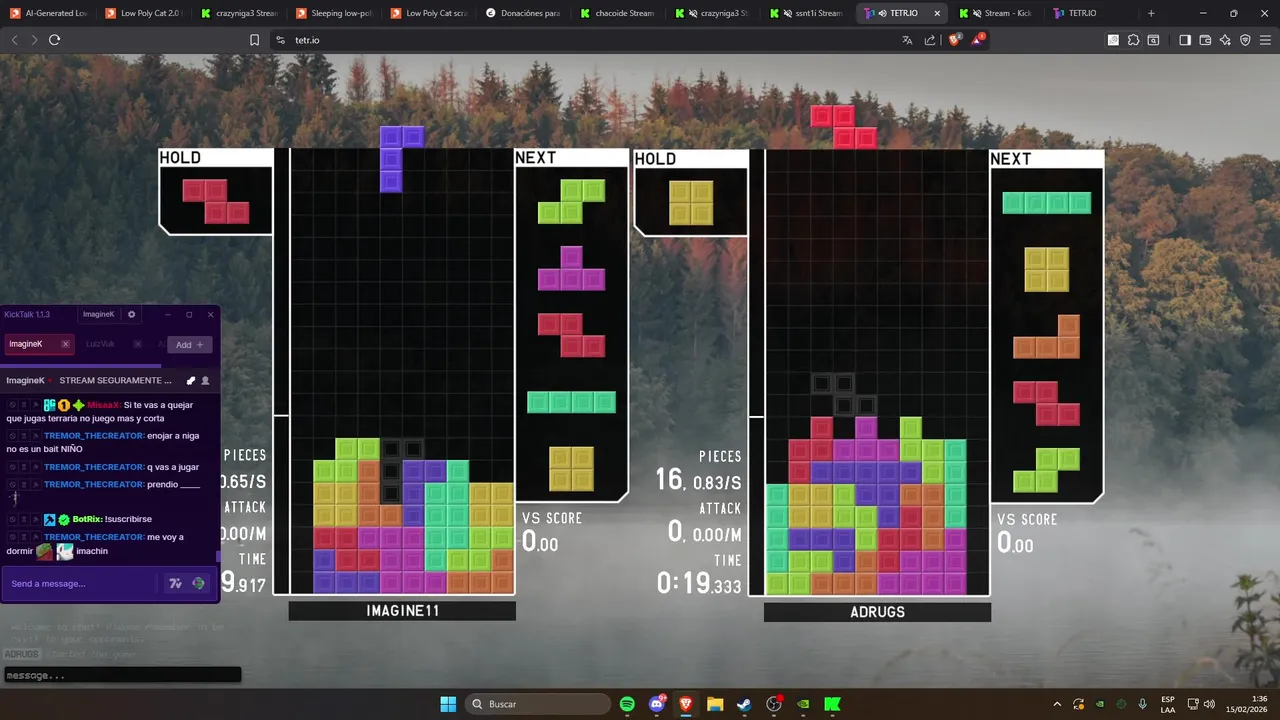Click TREMOR_THECREATOR on the 'q vas a jugar' message
The height and width of the screenshot is (720, 1280).
94,467
